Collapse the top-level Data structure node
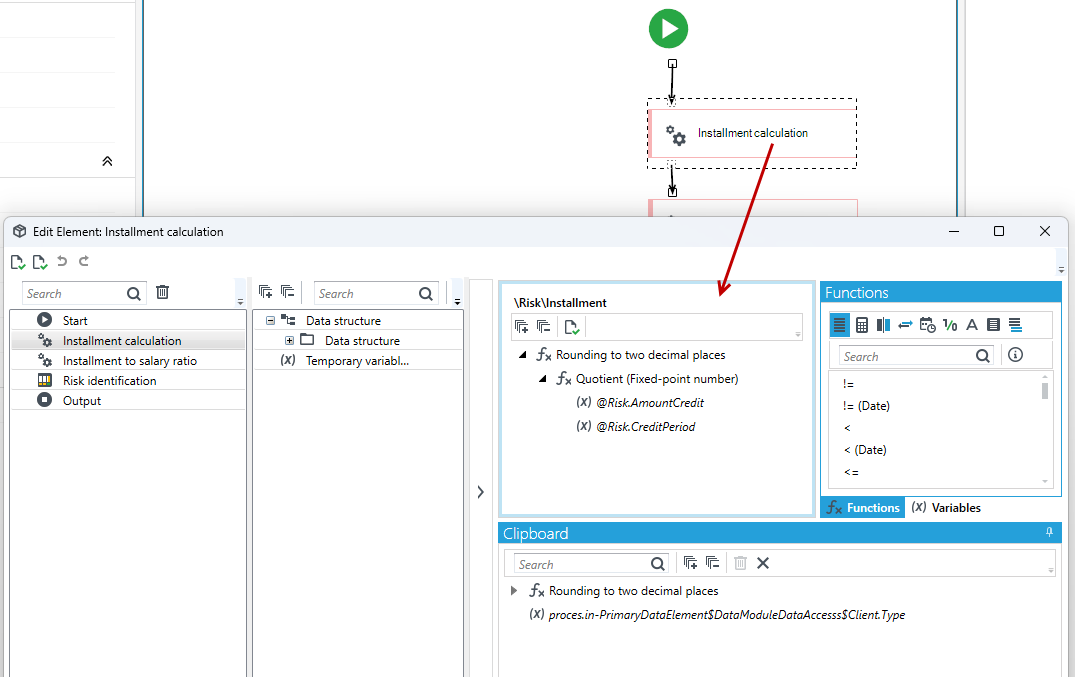Image resolution: width=1075 pixels, height=677 pixels. (271, 320)
